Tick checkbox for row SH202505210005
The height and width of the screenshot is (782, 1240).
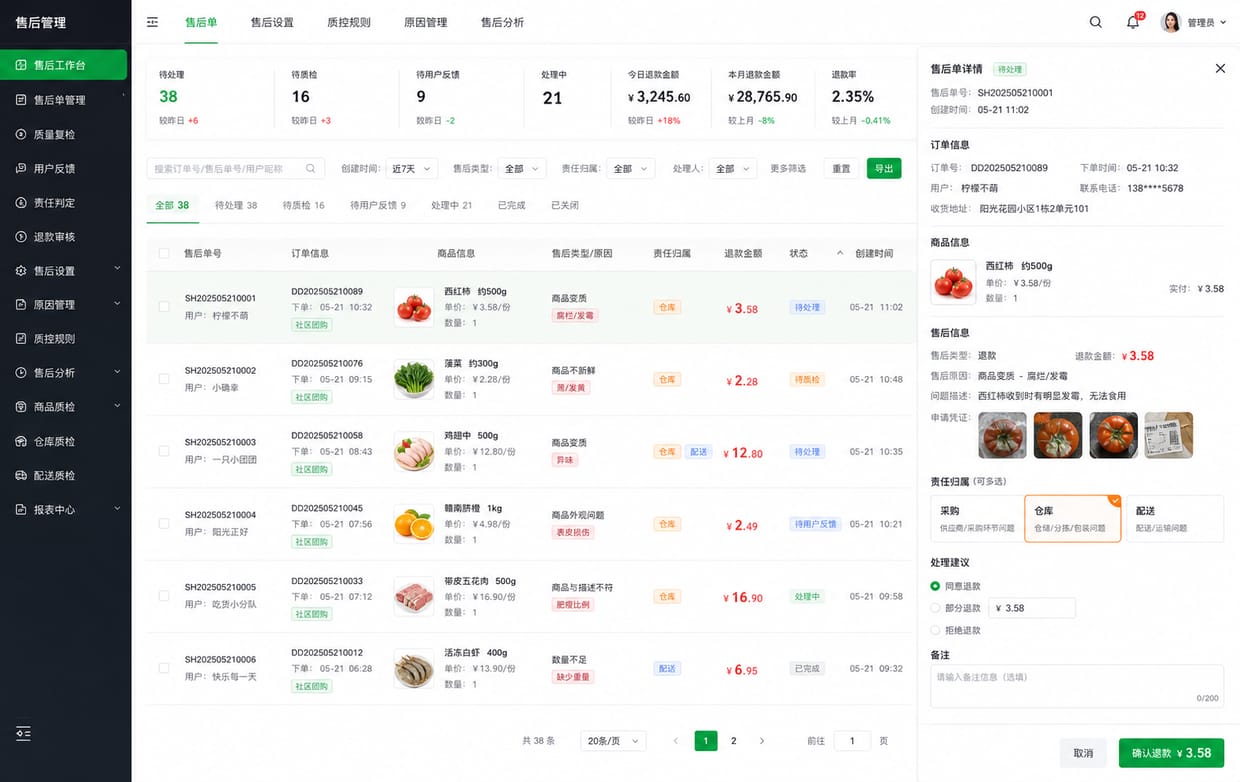[x=164, y=596]
